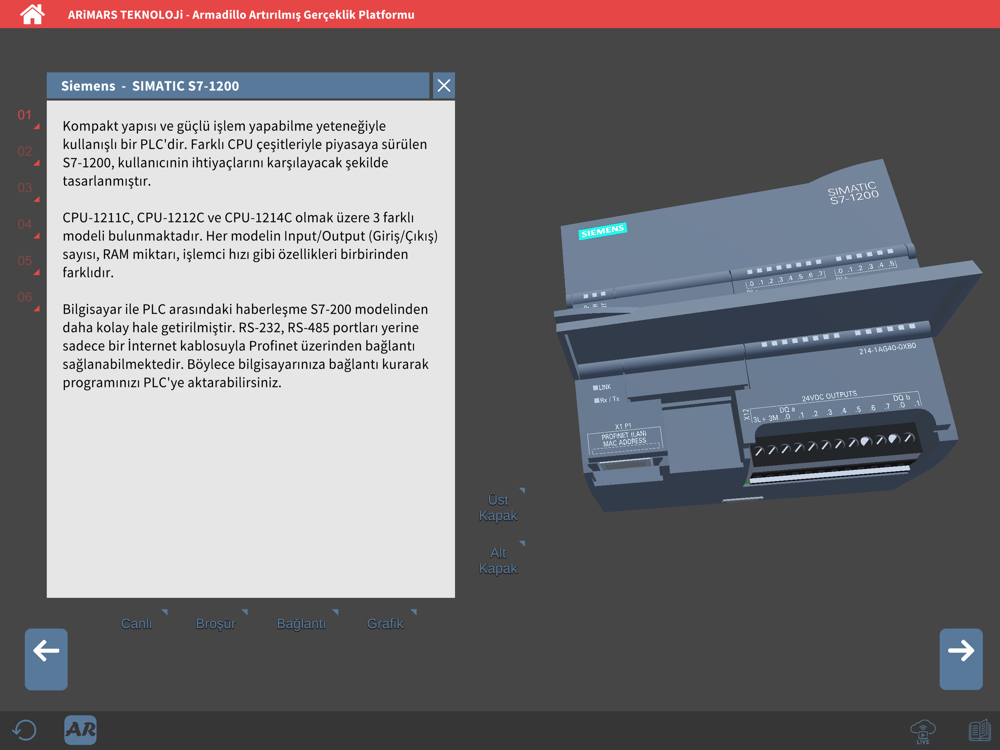Go to the home screen icon
The width and height of the screenshot is (1000, 750).
coord(32,13)
